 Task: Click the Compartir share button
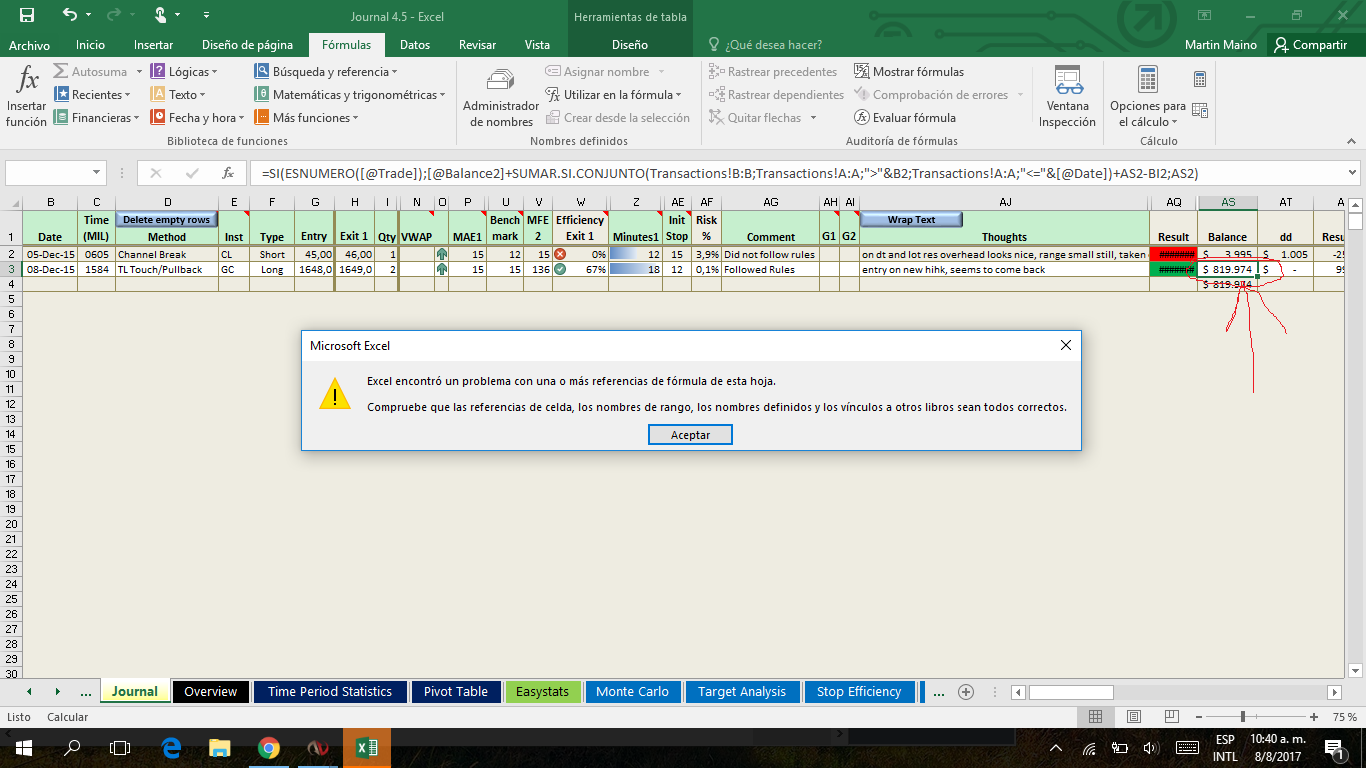pyautogui.click(x=1310, y=45)
